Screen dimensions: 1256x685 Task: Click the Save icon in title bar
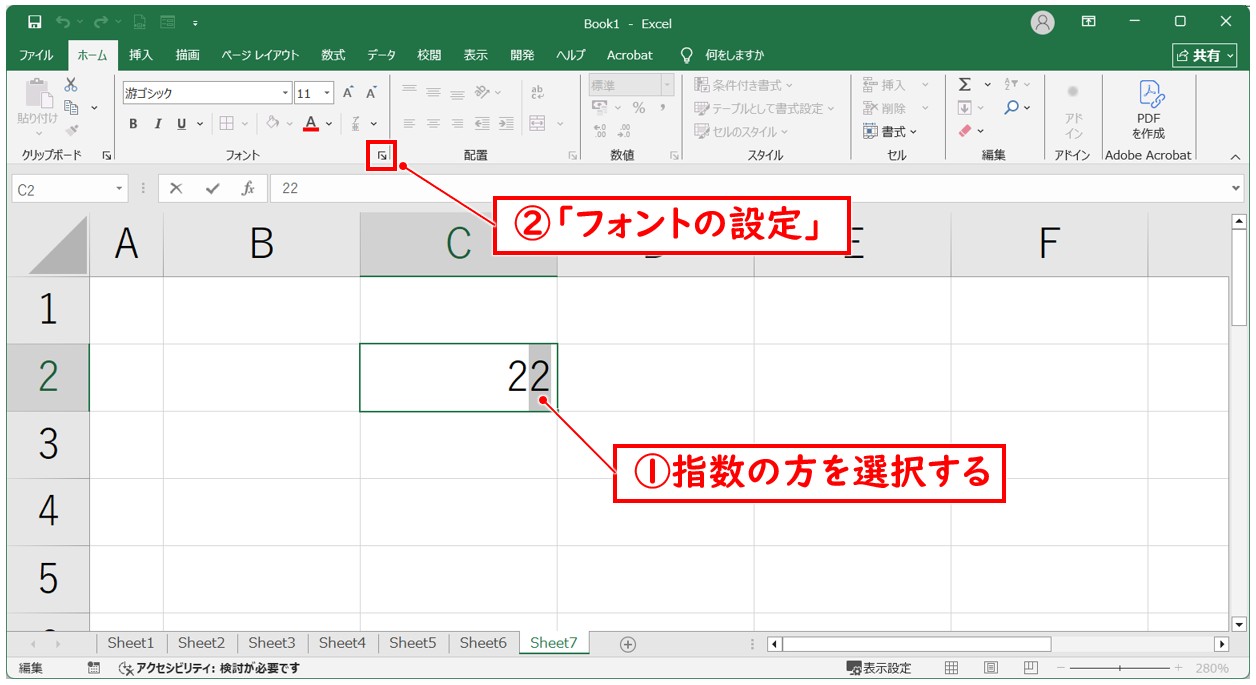click(35, 22)
